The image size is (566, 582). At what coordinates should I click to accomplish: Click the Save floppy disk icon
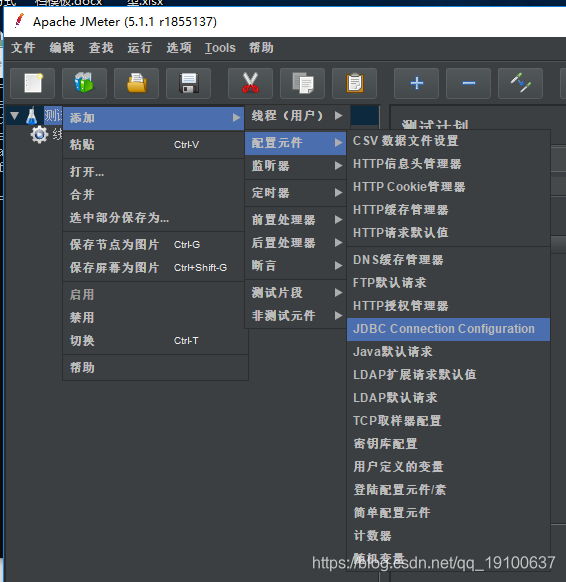(x=189, y=83)
